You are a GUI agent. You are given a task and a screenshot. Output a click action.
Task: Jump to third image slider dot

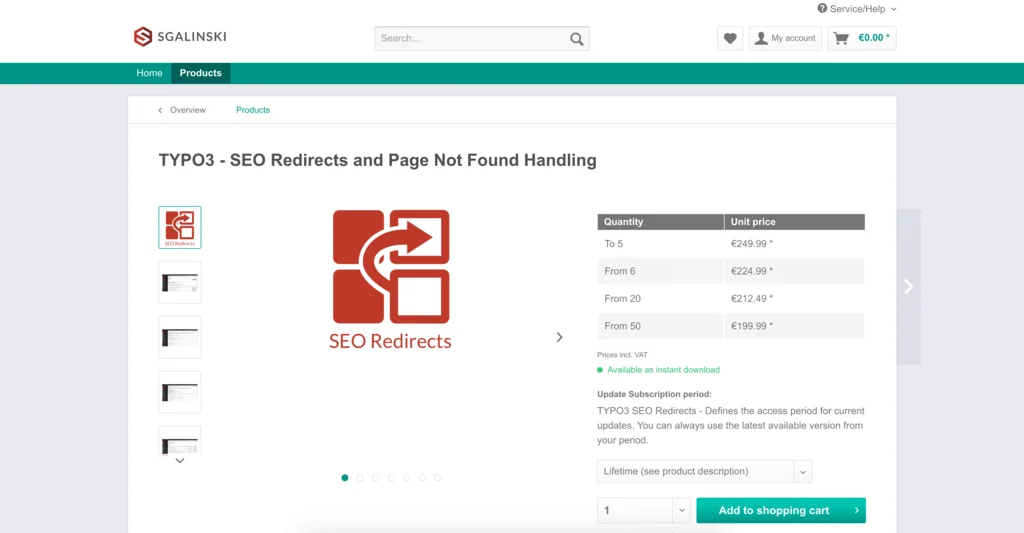376,478
